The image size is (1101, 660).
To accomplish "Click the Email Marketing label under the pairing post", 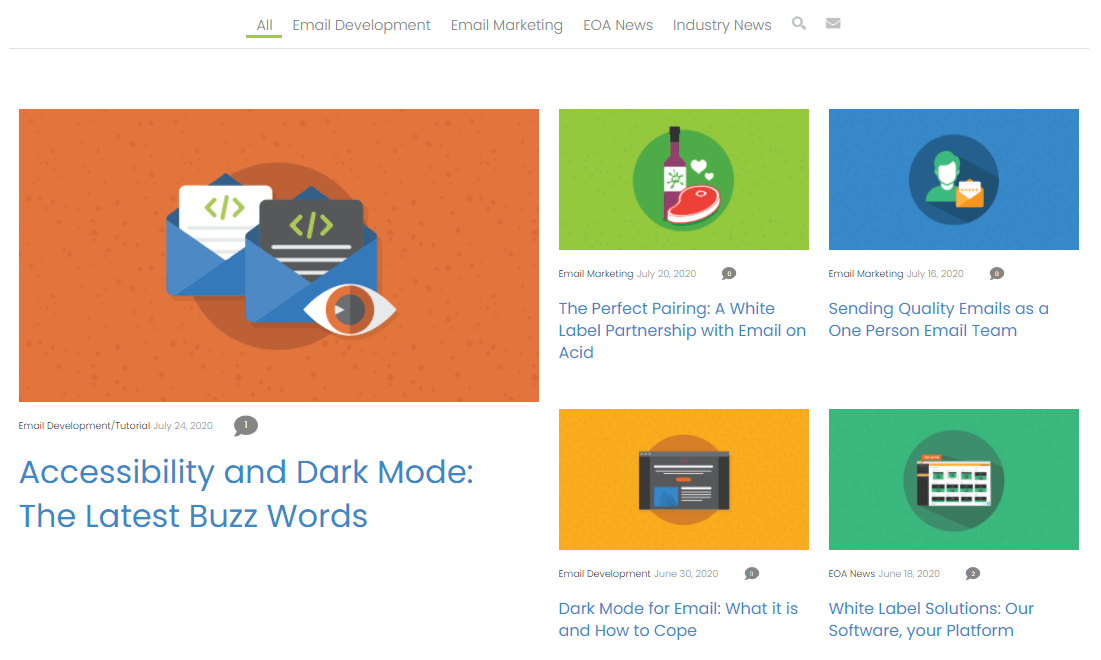I will (x=593, y=272).
